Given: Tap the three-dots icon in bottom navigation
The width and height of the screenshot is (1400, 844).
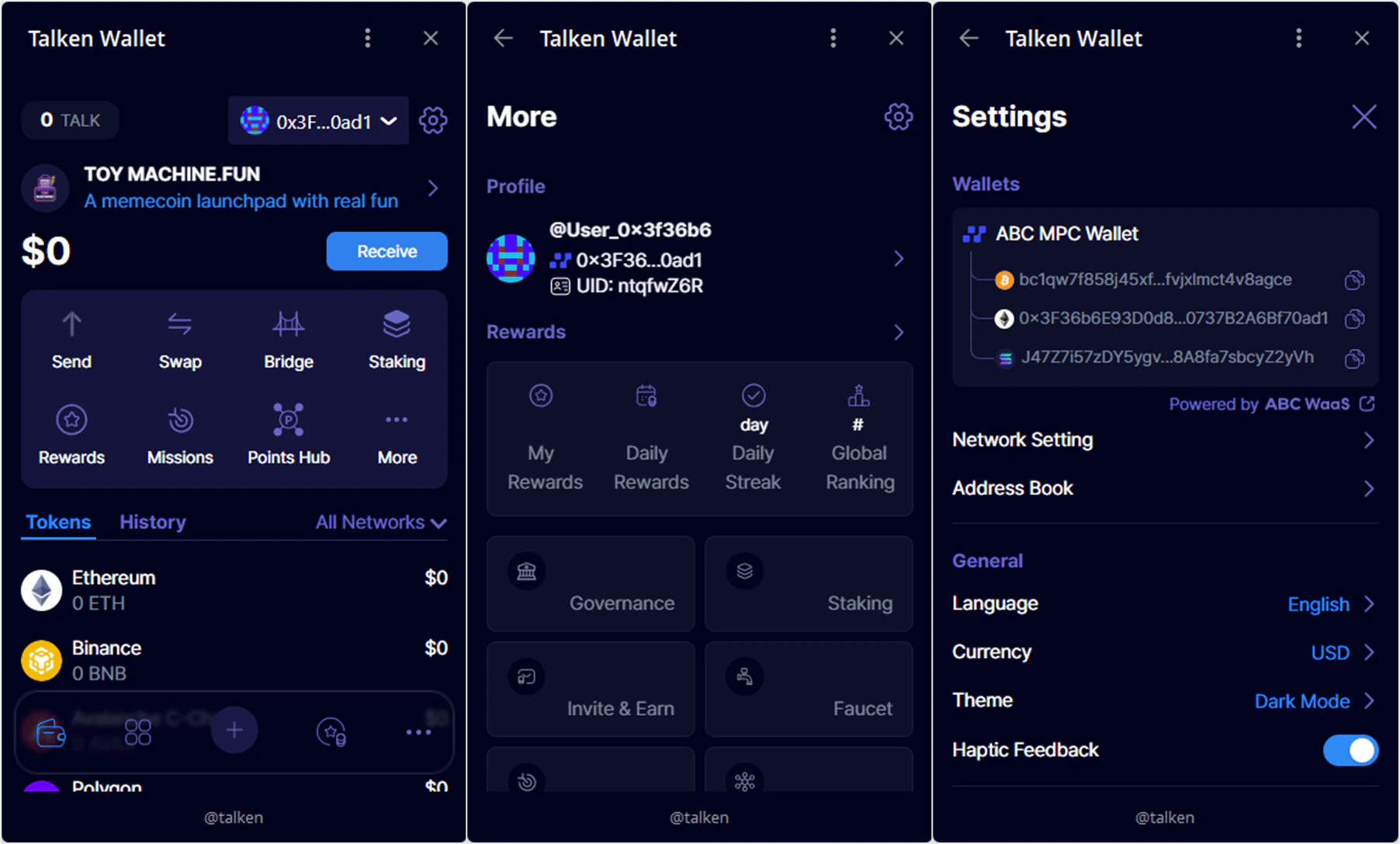Looking at the screenshot, I should click(x=418, y=732).
